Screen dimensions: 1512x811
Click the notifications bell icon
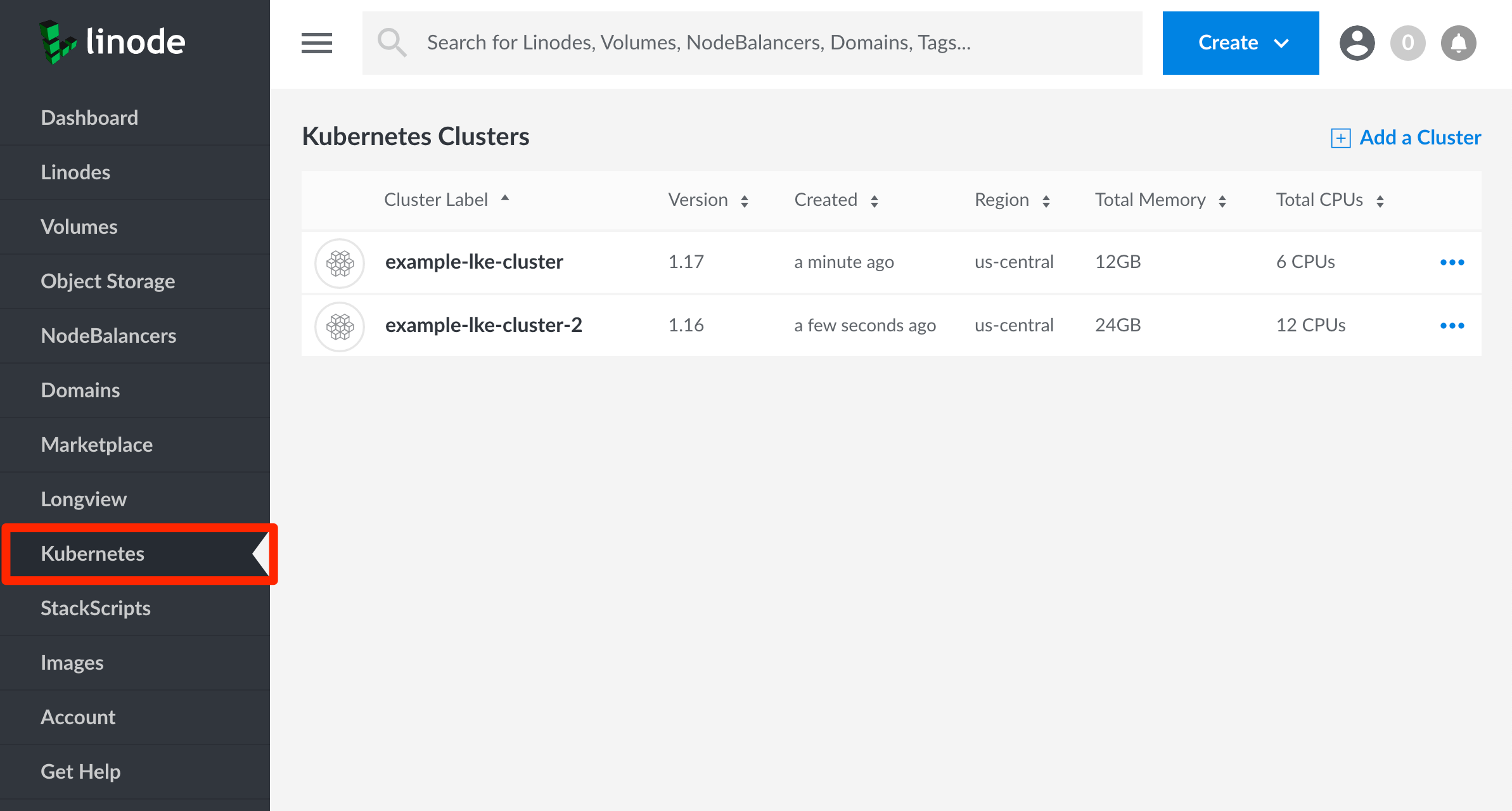click(x=1458, y=43)
